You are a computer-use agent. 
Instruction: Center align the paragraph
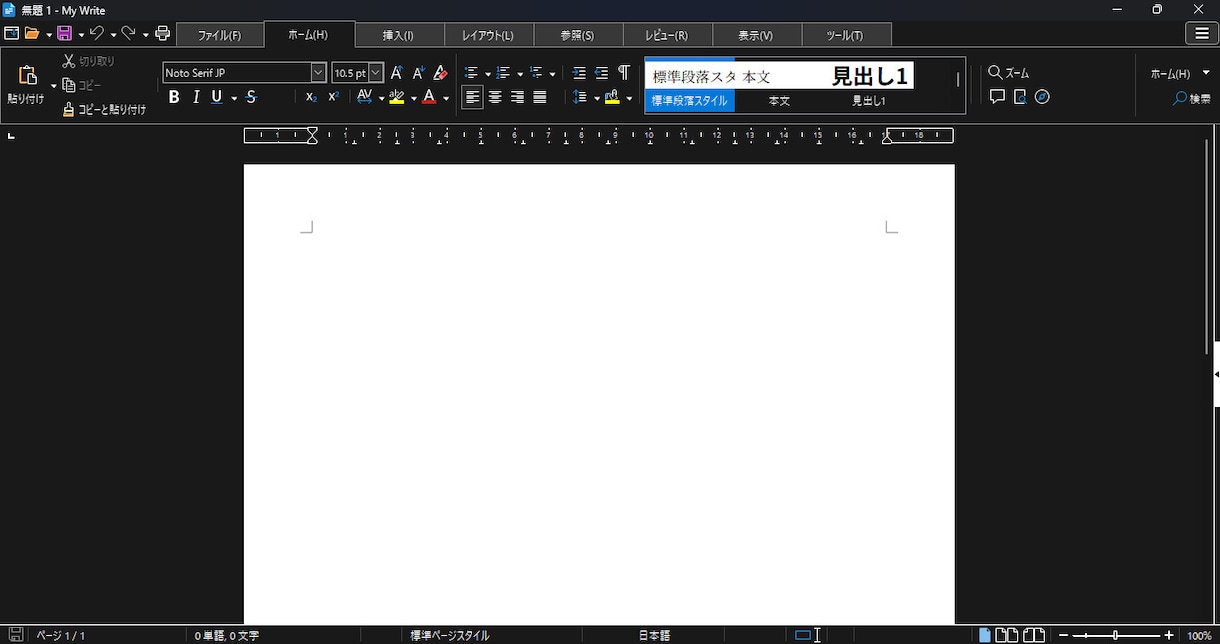(495, 97)
